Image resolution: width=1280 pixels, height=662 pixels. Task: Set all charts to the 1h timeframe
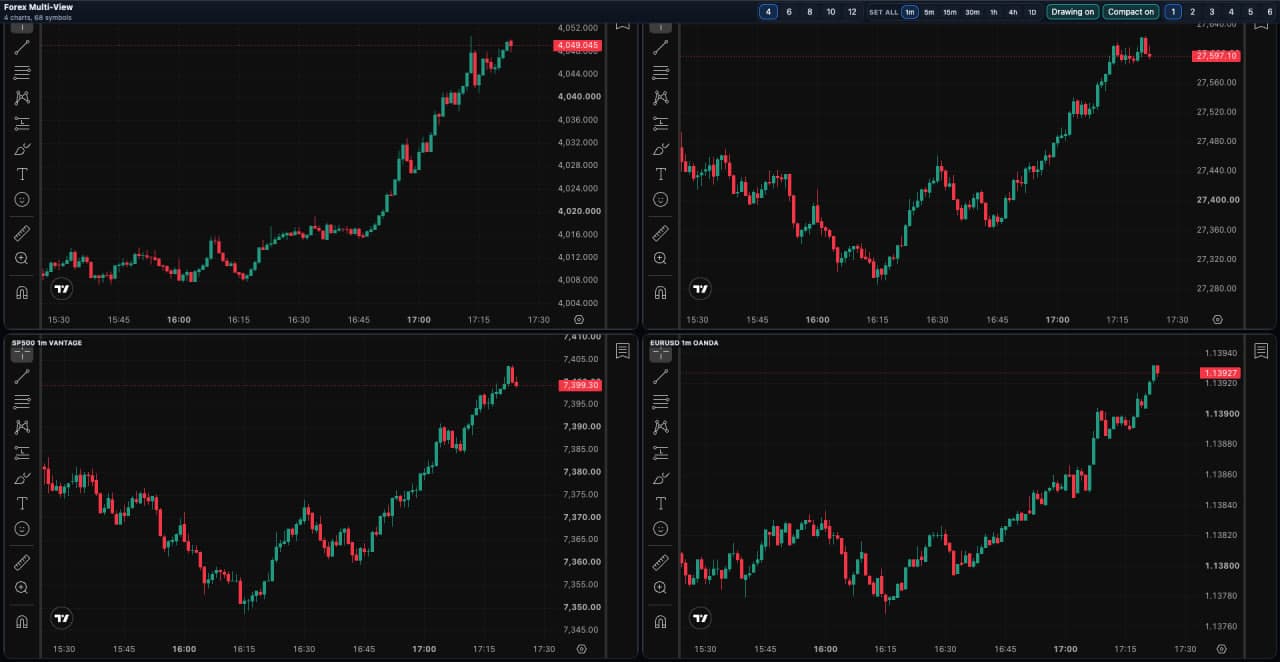(994, 12)
